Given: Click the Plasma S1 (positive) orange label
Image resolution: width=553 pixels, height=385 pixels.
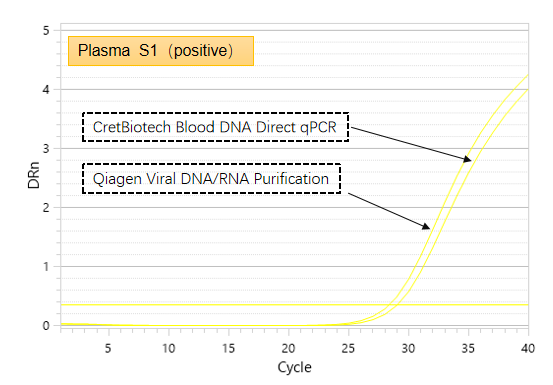Looking at the screenshot, I should click(x=161, y=51).
